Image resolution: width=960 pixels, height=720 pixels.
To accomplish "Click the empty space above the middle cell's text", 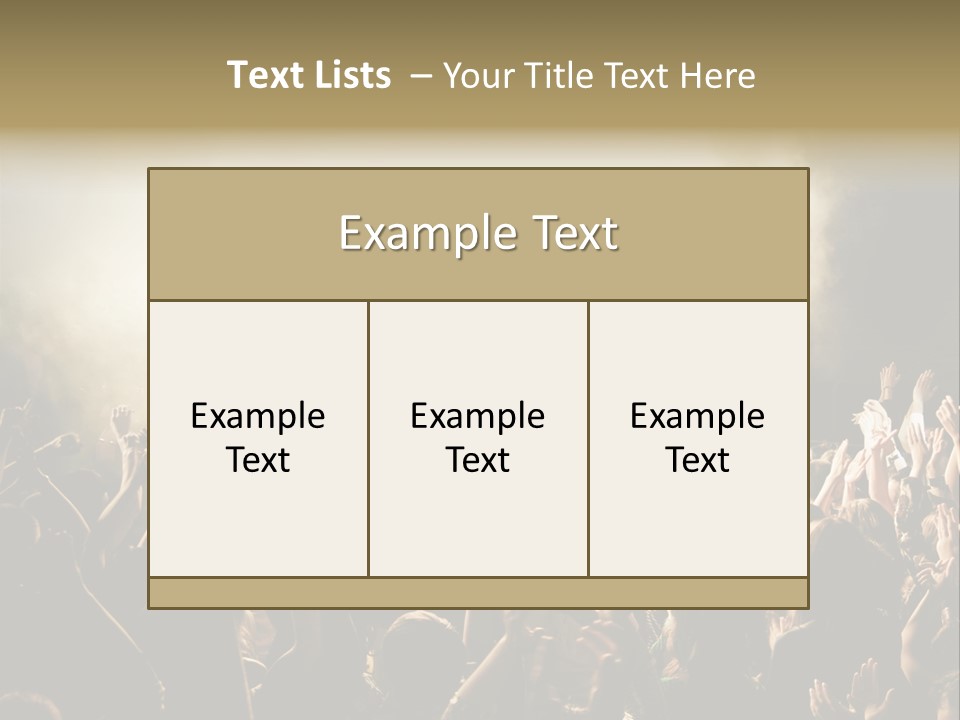I will (x=478, y=345).
